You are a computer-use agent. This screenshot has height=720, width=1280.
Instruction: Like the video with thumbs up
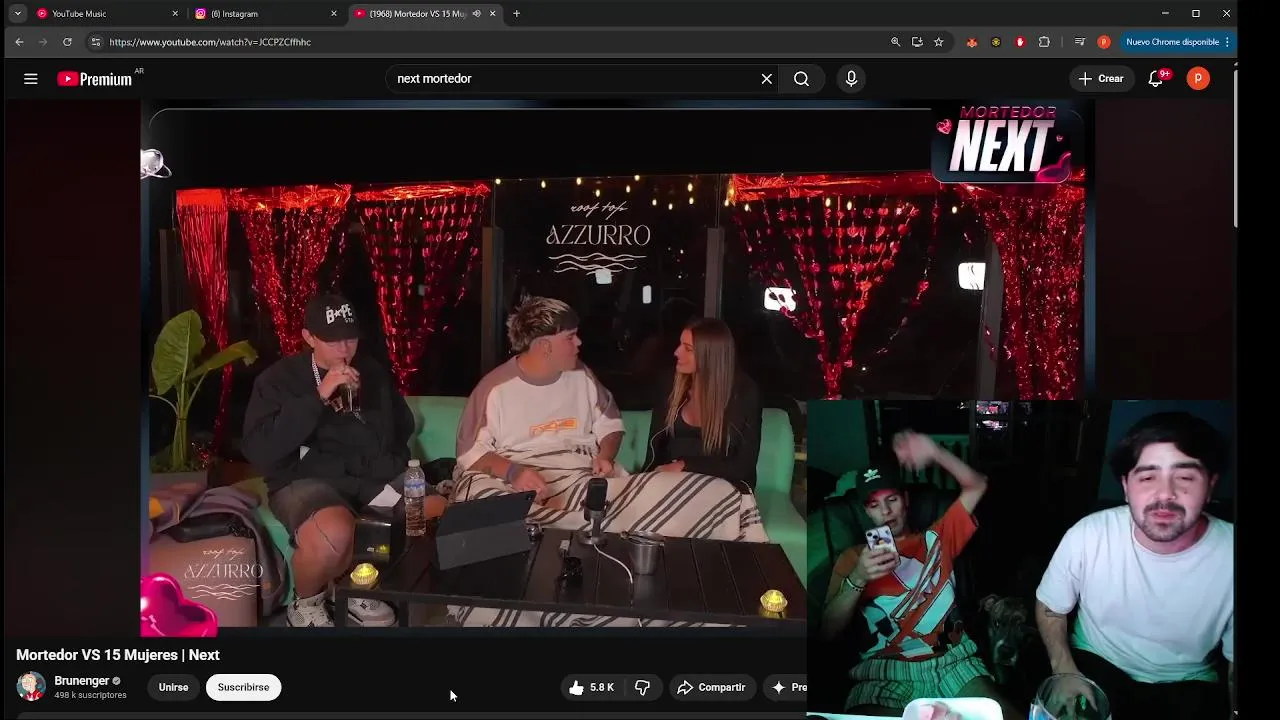point(591,687)
